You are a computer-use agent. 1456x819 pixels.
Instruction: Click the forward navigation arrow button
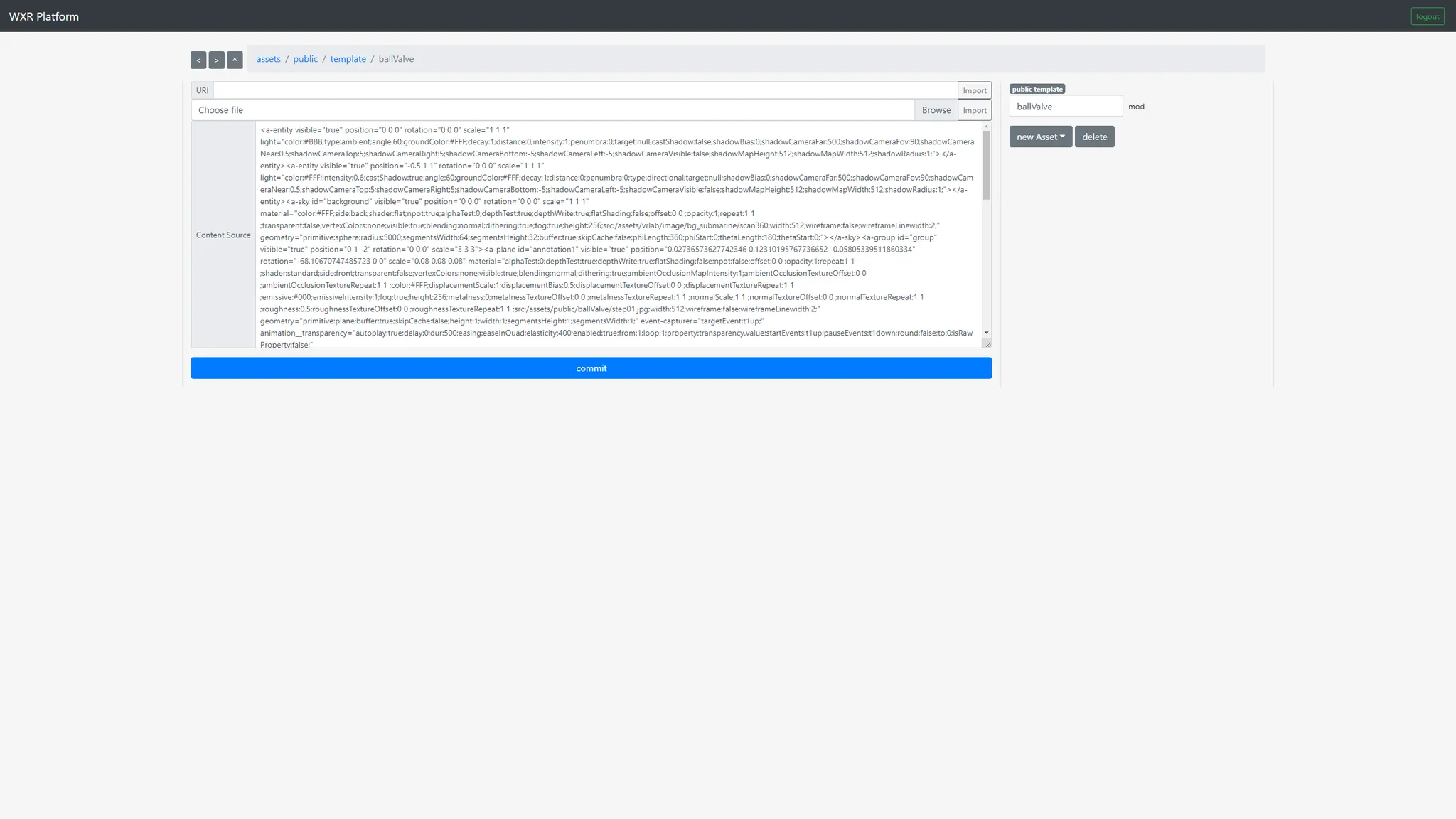(x=216, y=60)
